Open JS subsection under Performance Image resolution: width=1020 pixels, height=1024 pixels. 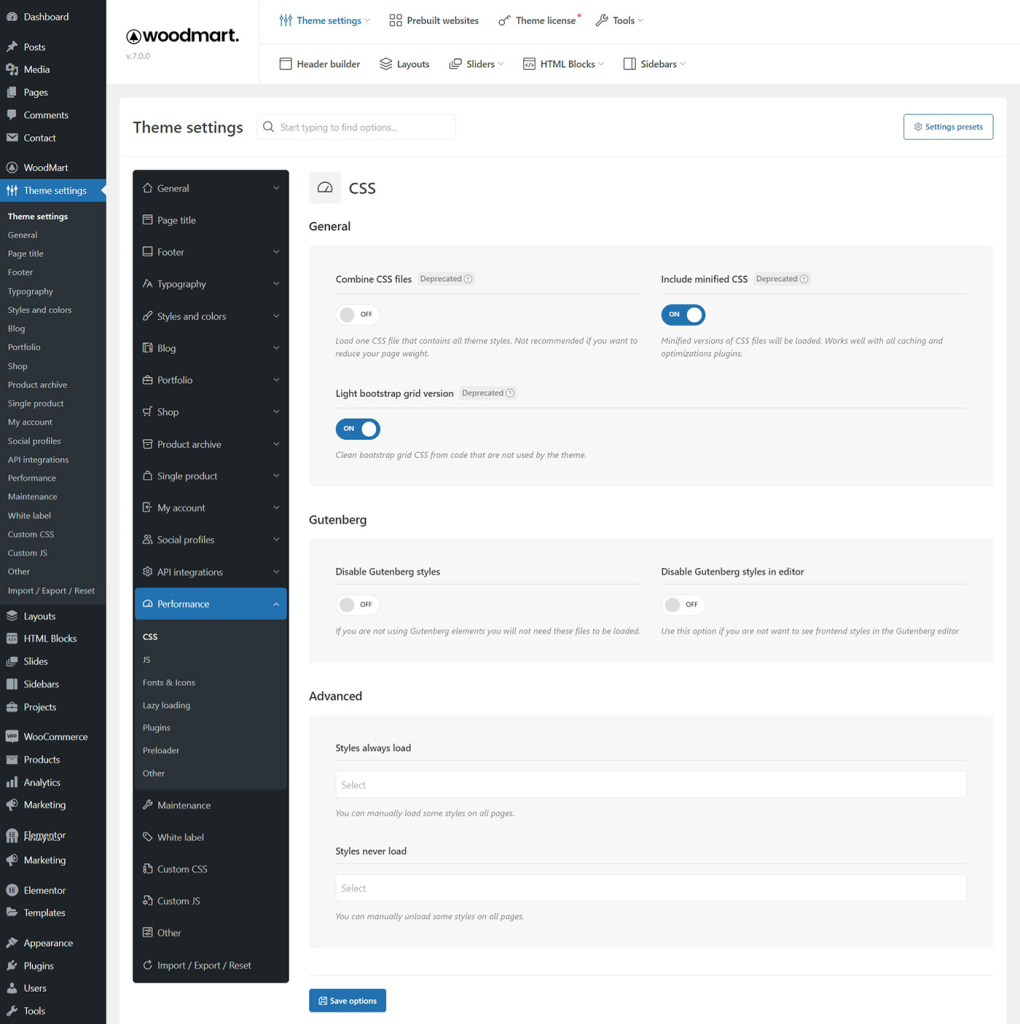(147, 660)
